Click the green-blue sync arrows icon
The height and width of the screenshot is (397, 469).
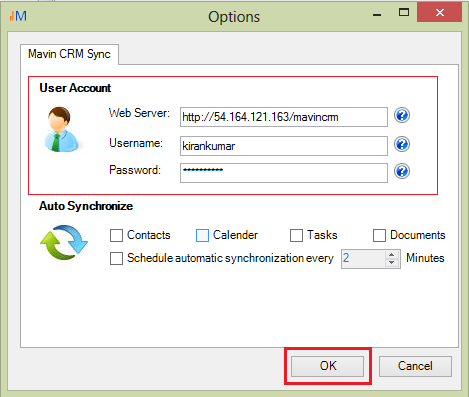pyautogui.click(x=64, y=242)
